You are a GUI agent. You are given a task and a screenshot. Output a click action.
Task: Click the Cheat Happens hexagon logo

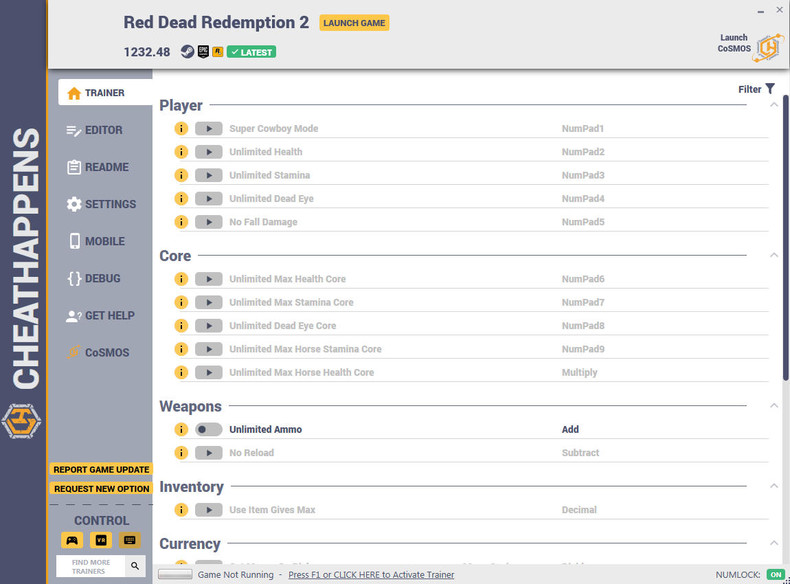[x=21, y=421]
